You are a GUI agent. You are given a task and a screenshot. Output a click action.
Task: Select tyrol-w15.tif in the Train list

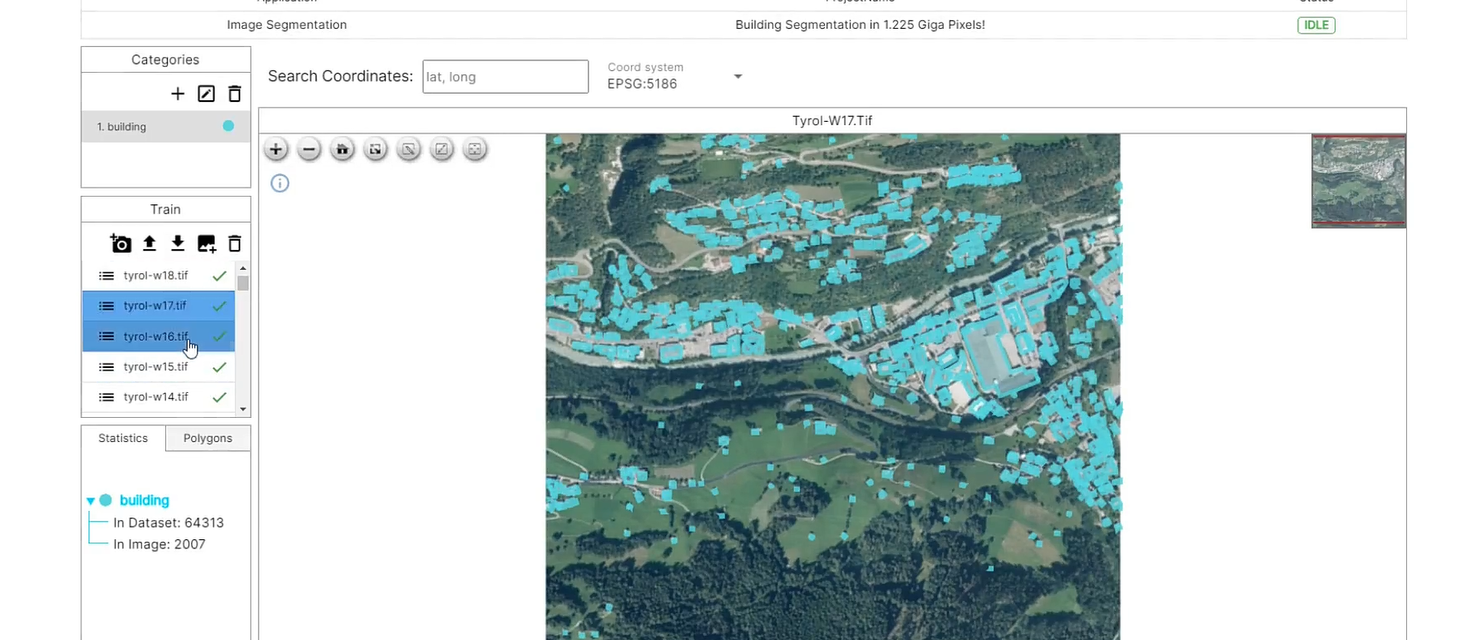click(x=158, y=367)
